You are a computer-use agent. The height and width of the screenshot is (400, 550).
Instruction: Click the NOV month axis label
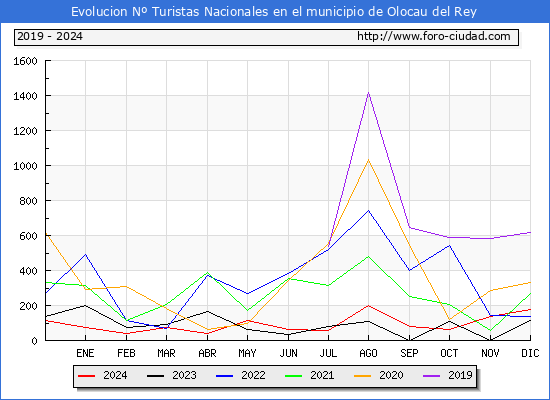point(490,353)
